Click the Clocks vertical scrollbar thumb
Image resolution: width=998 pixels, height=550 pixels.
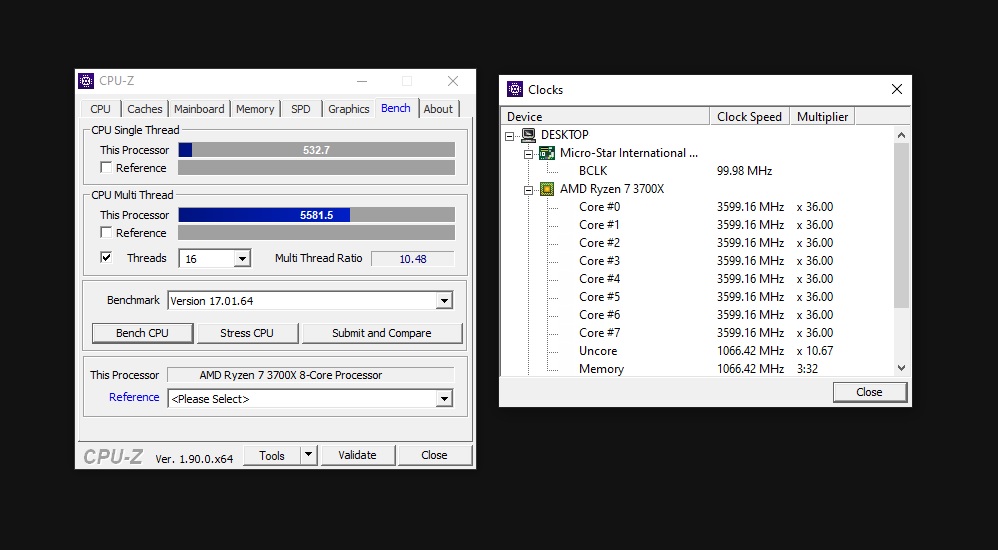pos(901,225)
